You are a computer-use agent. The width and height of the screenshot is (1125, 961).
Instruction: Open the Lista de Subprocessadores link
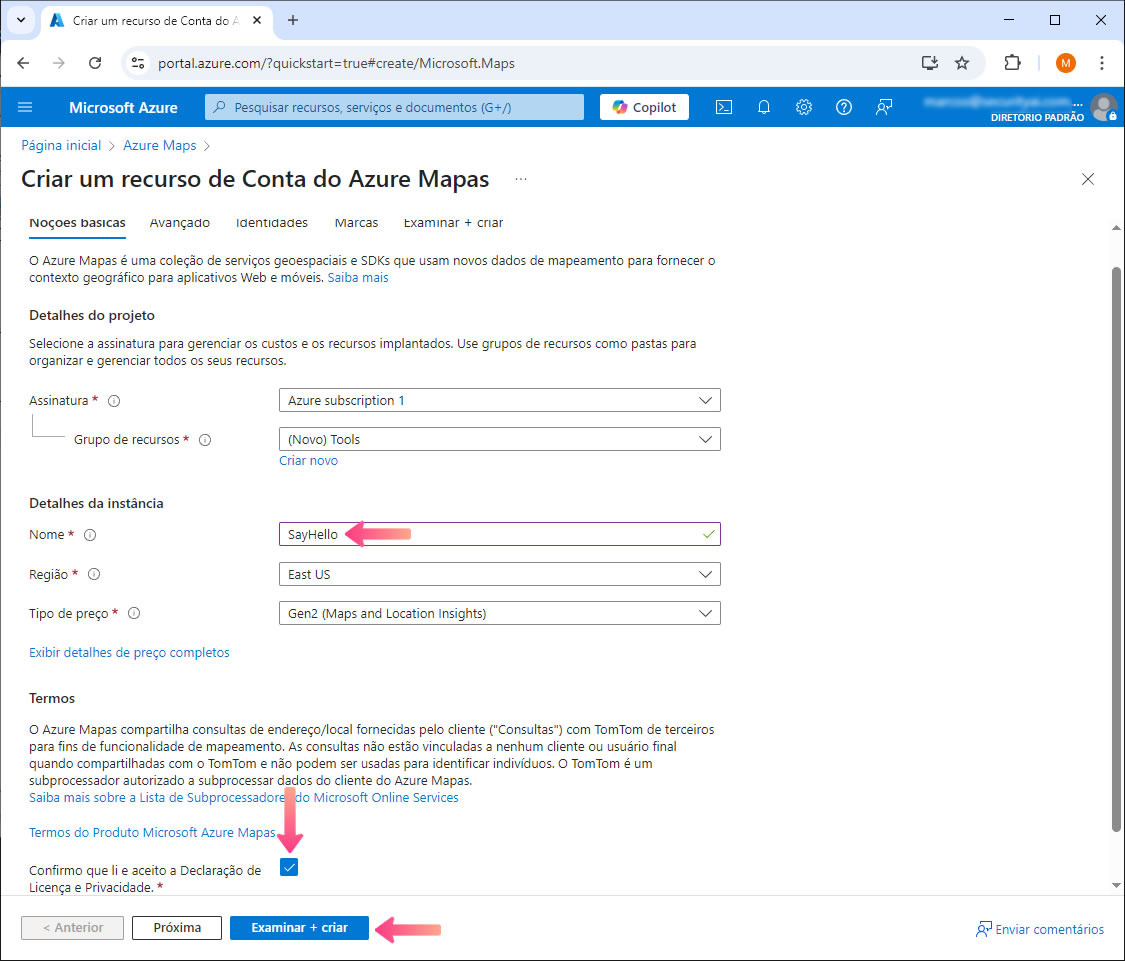click(x=243, y=797)
